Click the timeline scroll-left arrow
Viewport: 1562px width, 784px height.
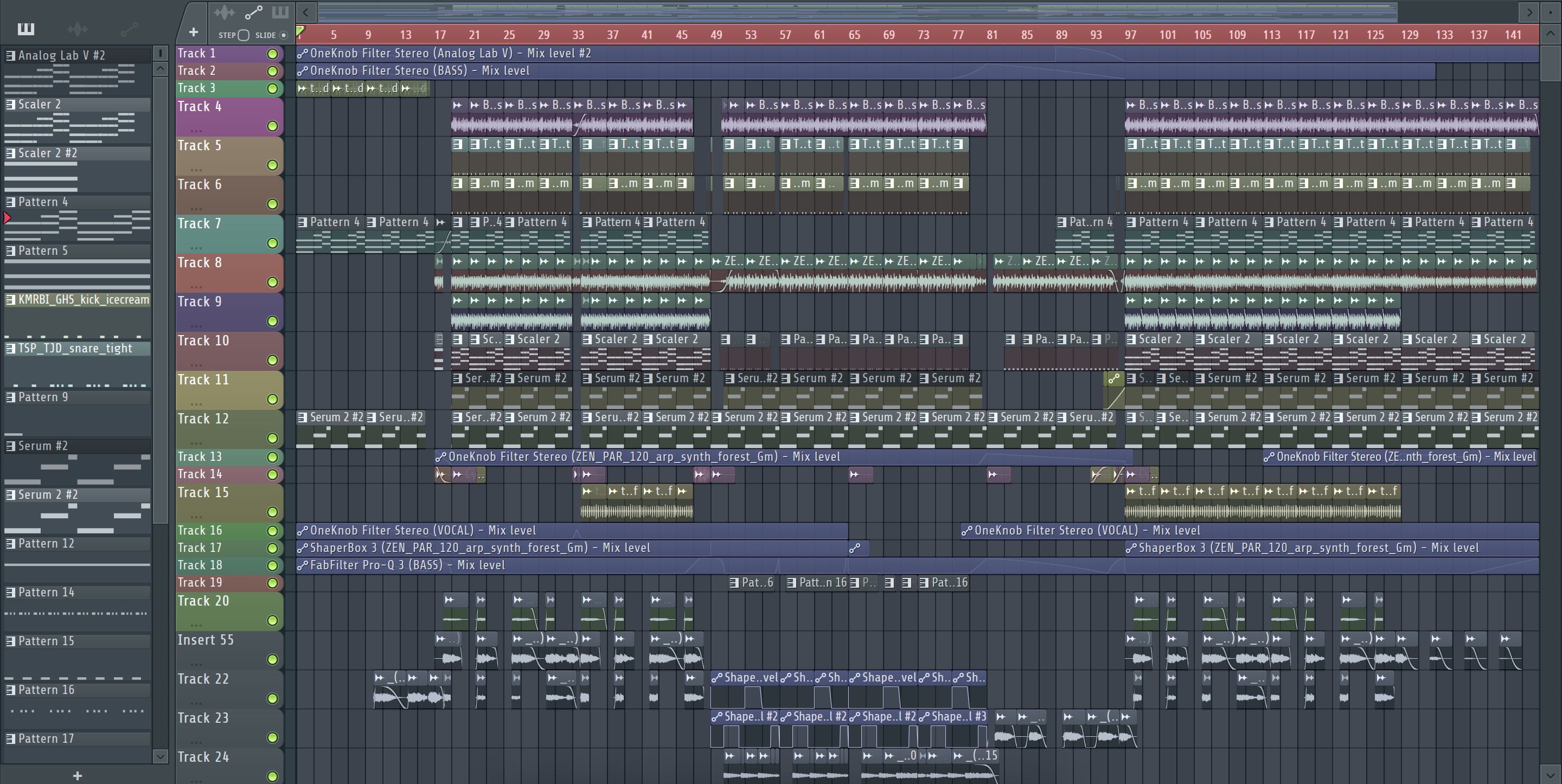(x=305, y=11)
